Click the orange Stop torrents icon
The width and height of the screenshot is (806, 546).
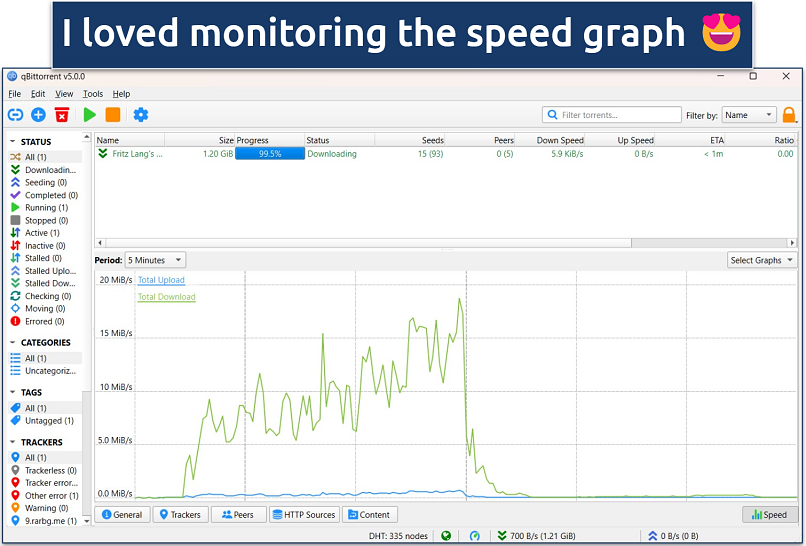click(x=113, y=115)
